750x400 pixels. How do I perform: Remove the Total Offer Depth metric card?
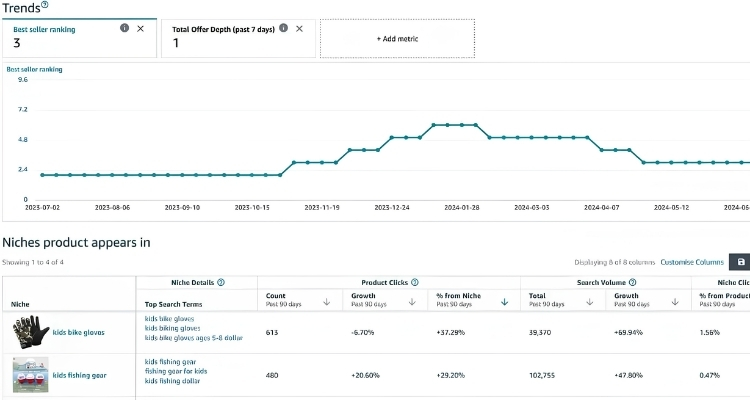point(299,29)
